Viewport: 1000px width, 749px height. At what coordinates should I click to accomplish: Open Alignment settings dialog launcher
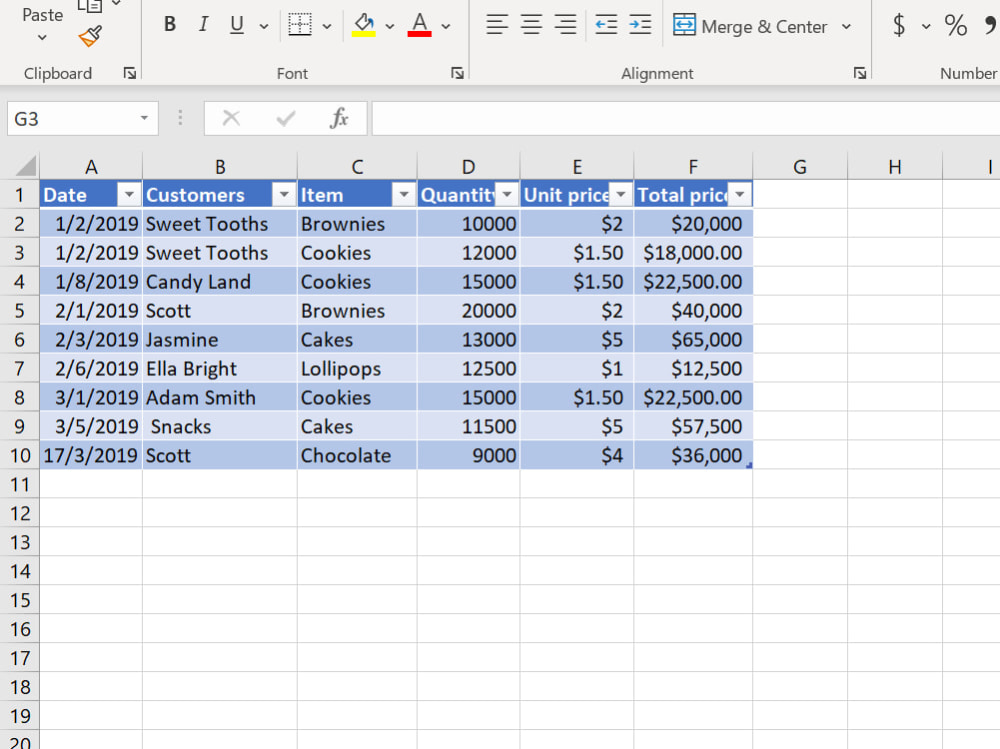(860, 73)
